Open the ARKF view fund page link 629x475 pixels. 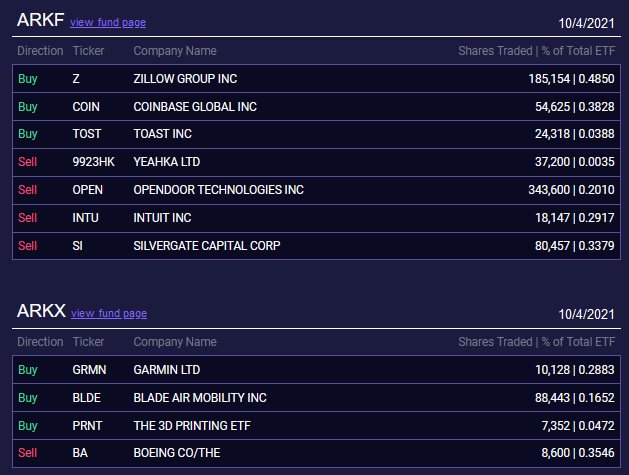pyautogui.click(x=108, y=22)
